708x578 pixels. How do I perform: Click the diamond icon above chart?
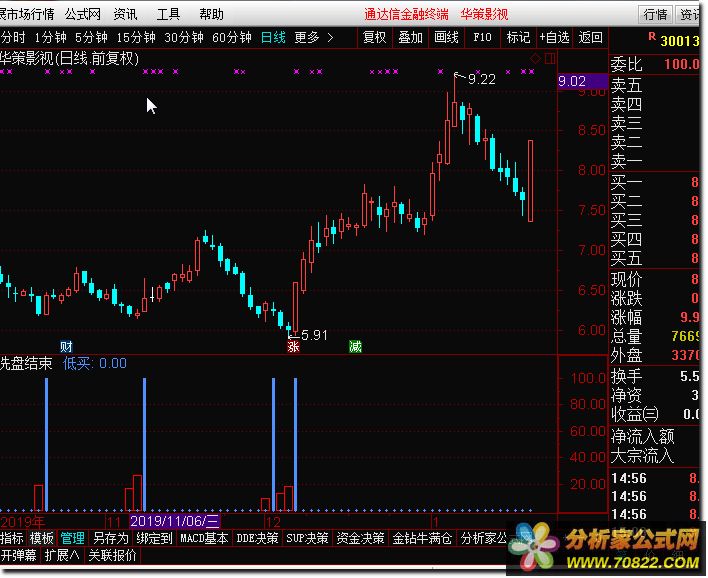(536, 58)
